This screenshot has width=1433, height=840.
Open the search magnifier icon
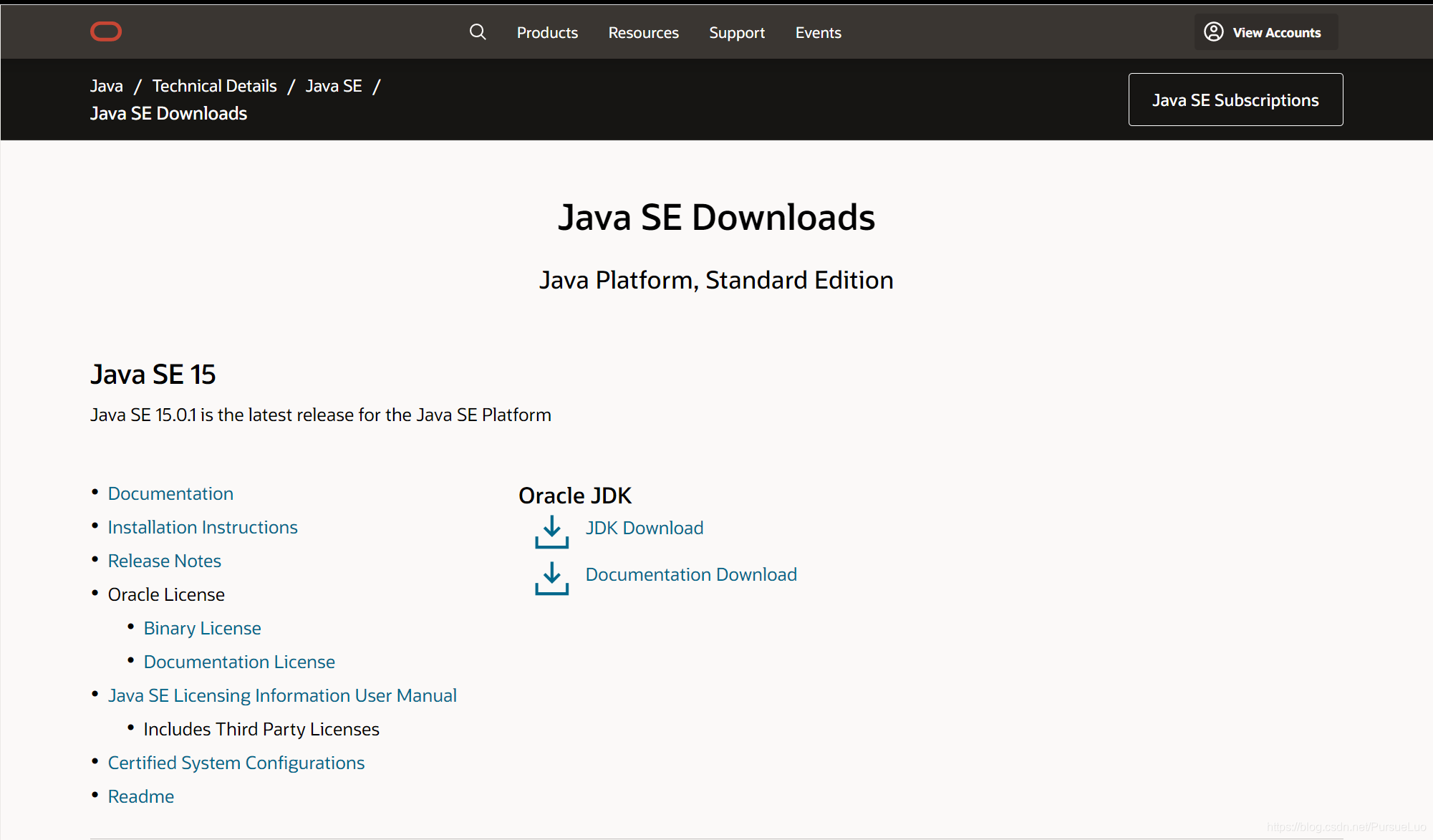coord(478,32)
